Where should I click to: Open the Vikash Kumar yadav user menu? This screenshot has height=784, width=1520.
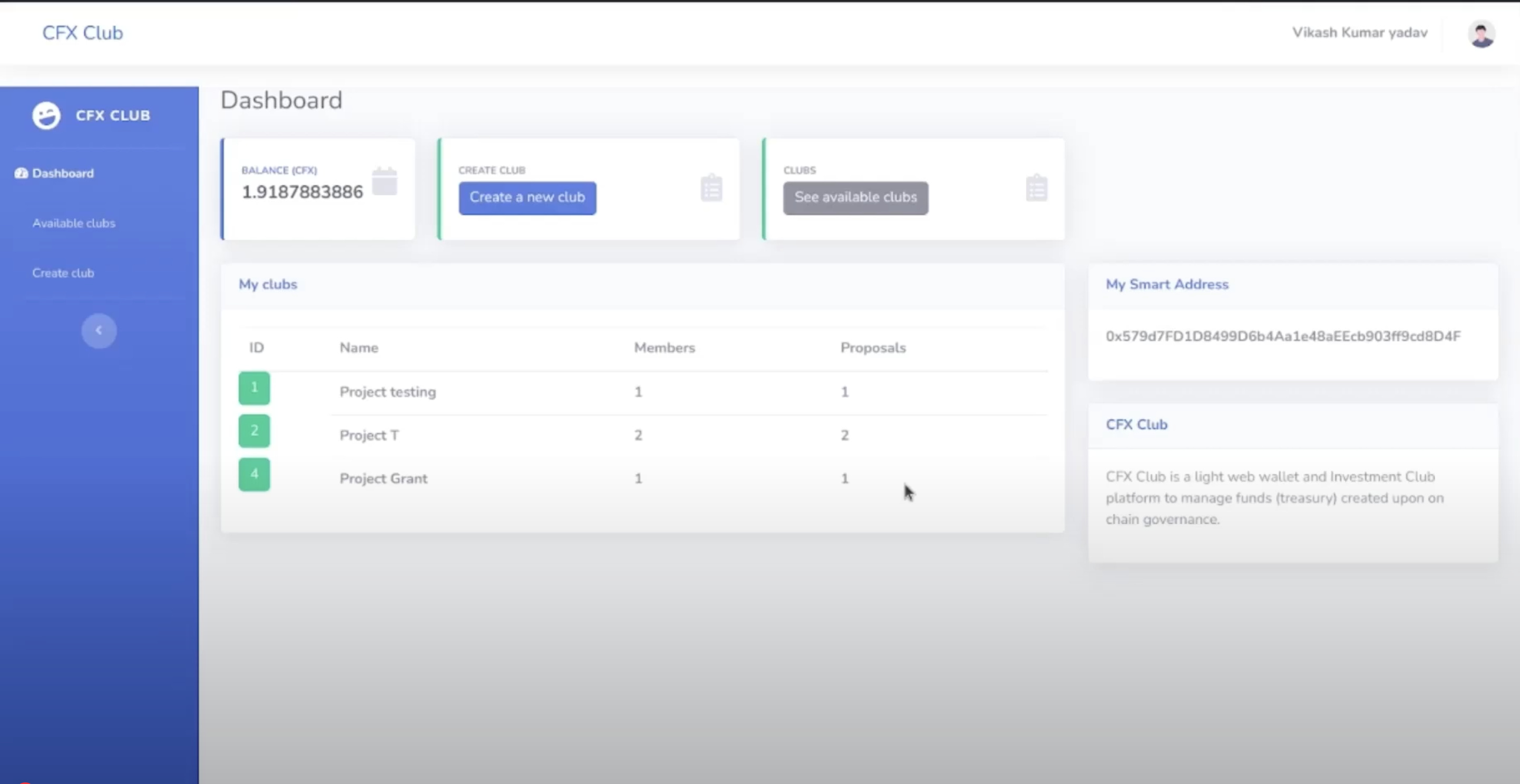[x=1360, y=33]
